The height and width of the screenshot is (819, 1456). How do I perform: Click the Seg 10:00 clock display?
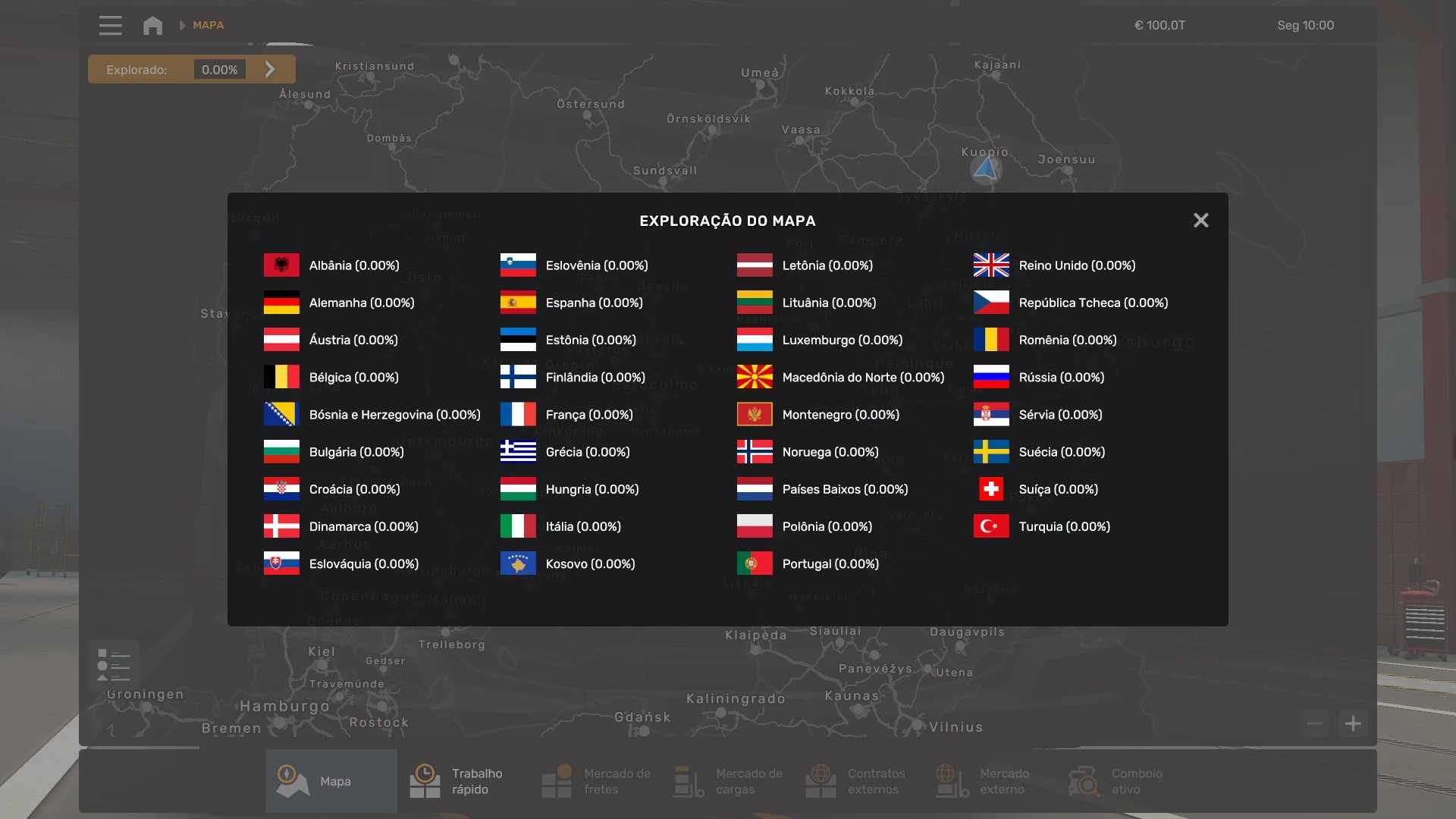1305,25
